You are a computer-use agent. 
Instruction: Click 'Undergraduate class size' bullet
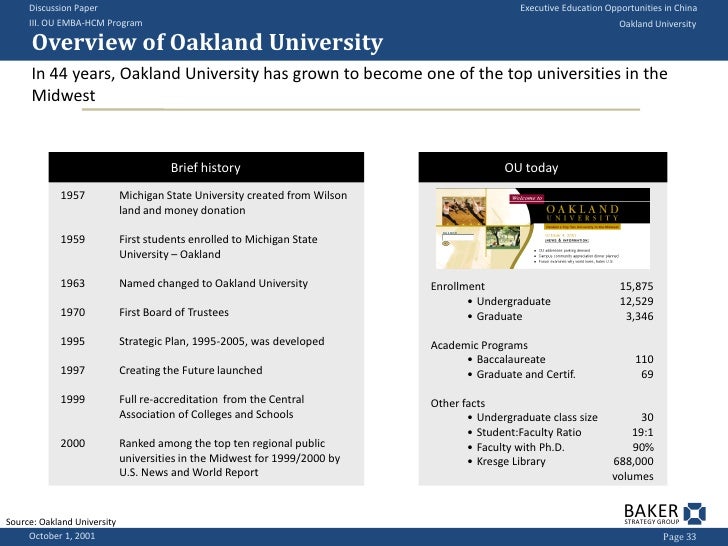[x=532, y=417]
